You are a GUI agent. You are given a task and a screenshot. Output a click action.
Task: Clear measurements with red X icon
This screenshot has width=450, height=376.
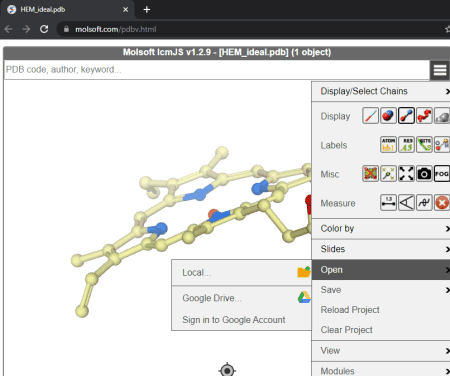click(x=442, y=203)
